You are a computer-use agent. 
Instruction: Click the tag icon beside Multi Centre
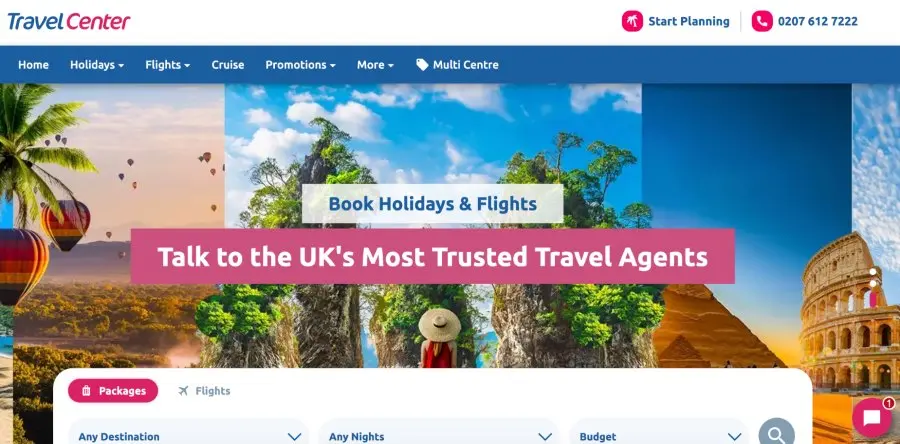(422, 65)
